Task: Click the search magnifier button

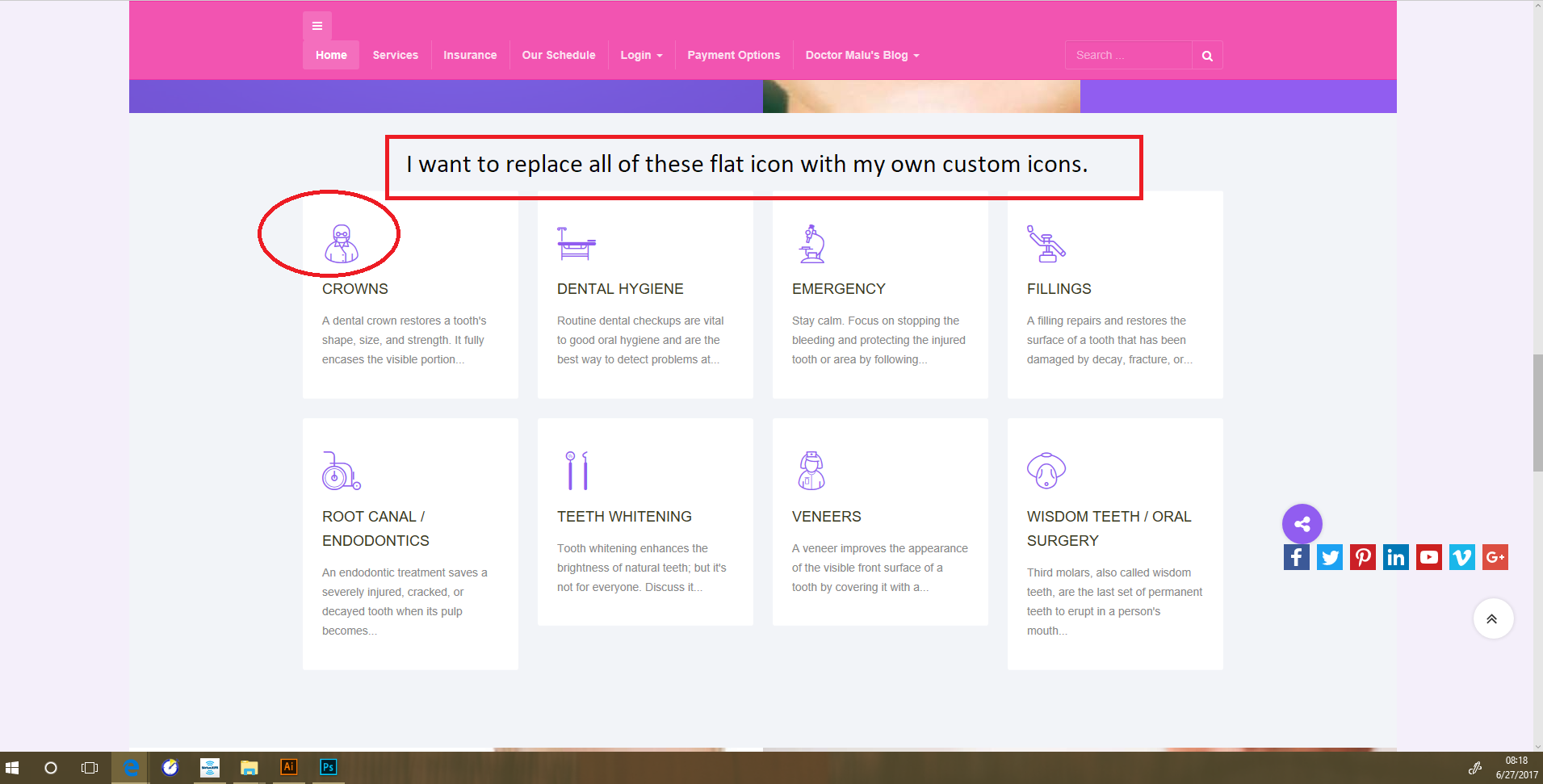Action: (1207, 56)
